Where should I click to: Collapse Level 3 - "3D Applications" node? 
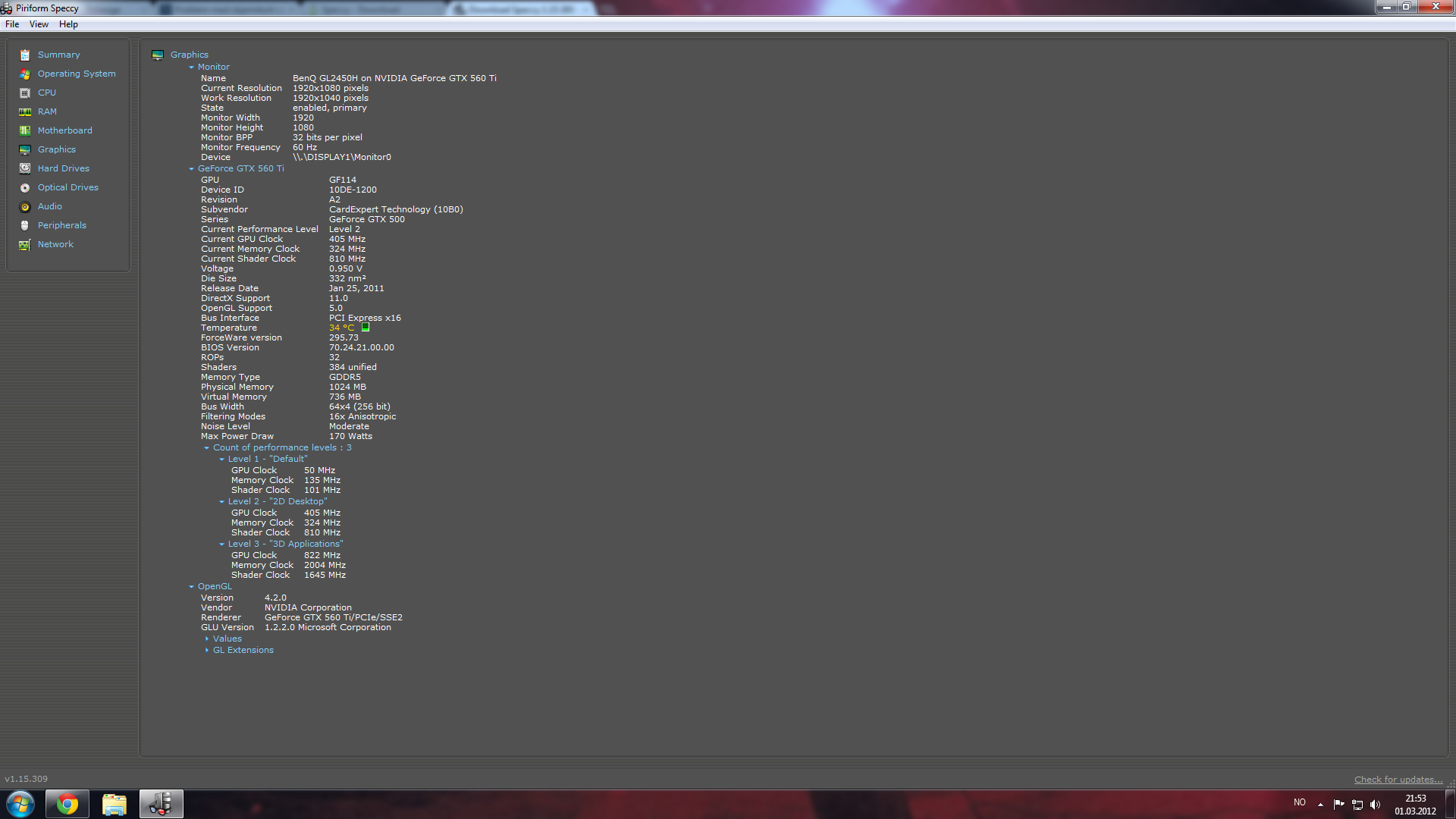(221, 544)
